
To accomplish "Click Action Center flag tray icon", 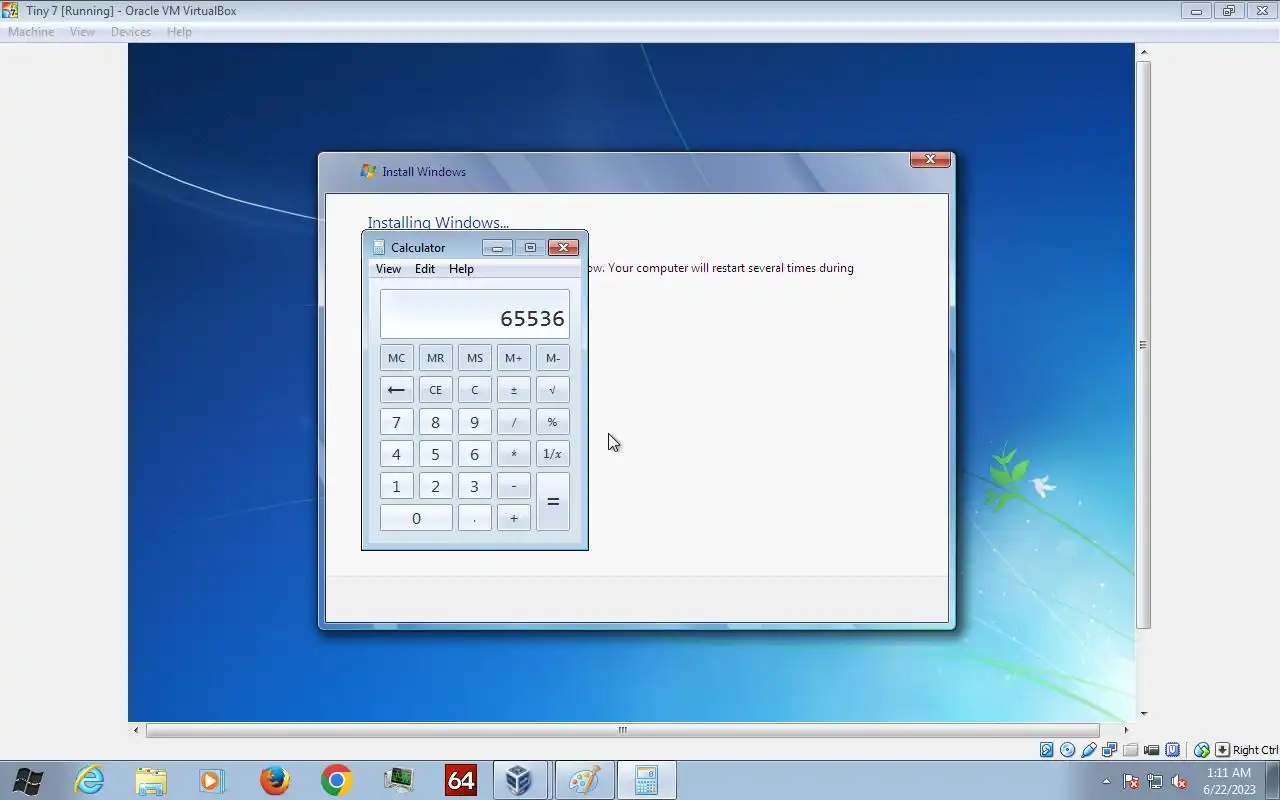I will coord(1131,781).
